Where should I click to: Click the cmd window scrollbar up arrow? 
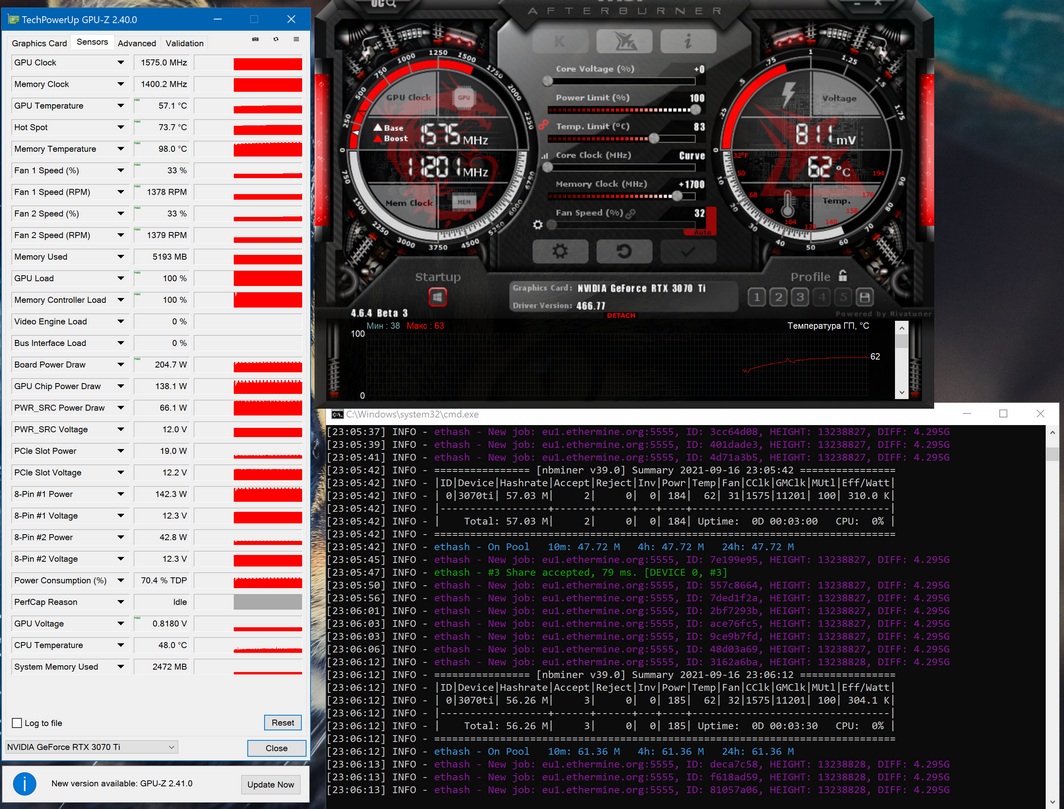click(1052, 432)
